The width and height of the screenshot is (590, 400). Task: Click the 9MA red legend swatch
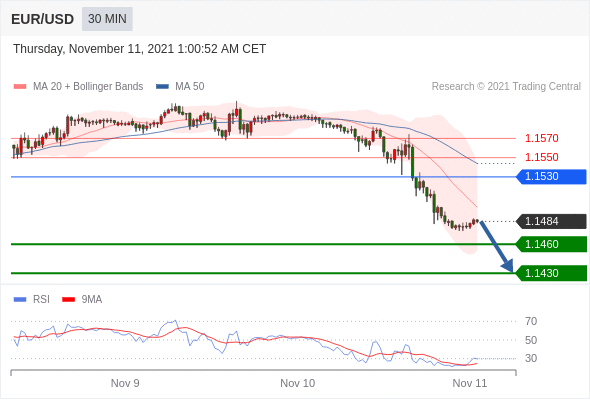68,300
